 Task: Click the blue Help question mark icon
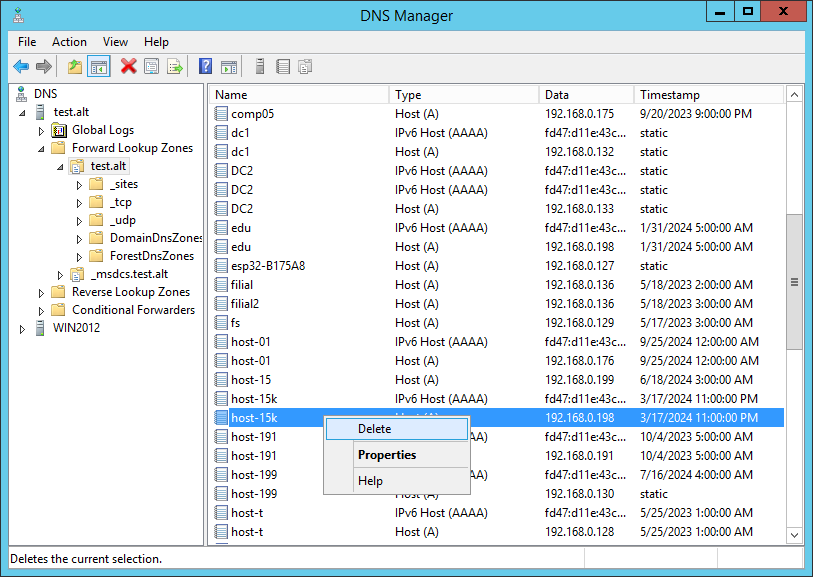coord(205,67)
